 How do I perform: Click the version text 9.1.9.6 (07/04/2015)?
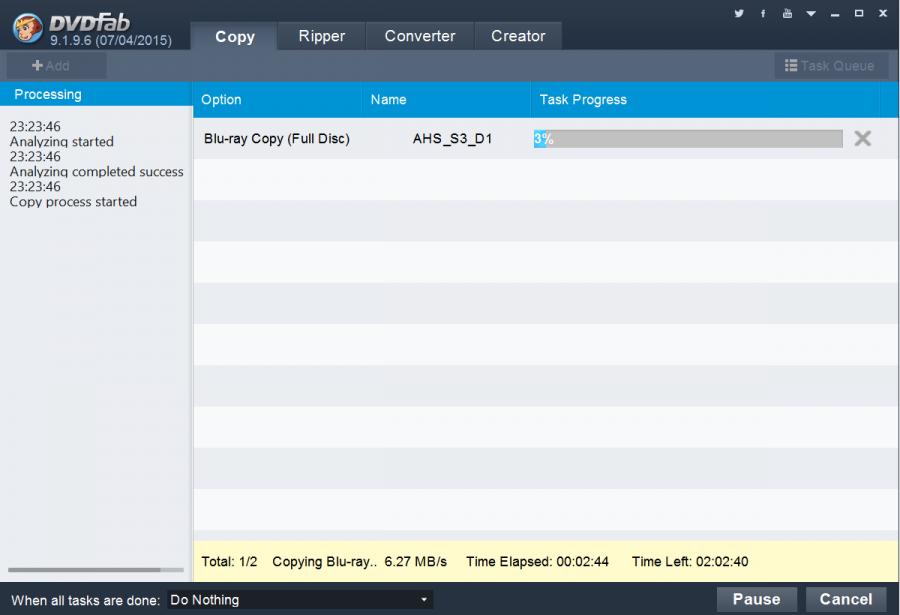tap(111, 40)
